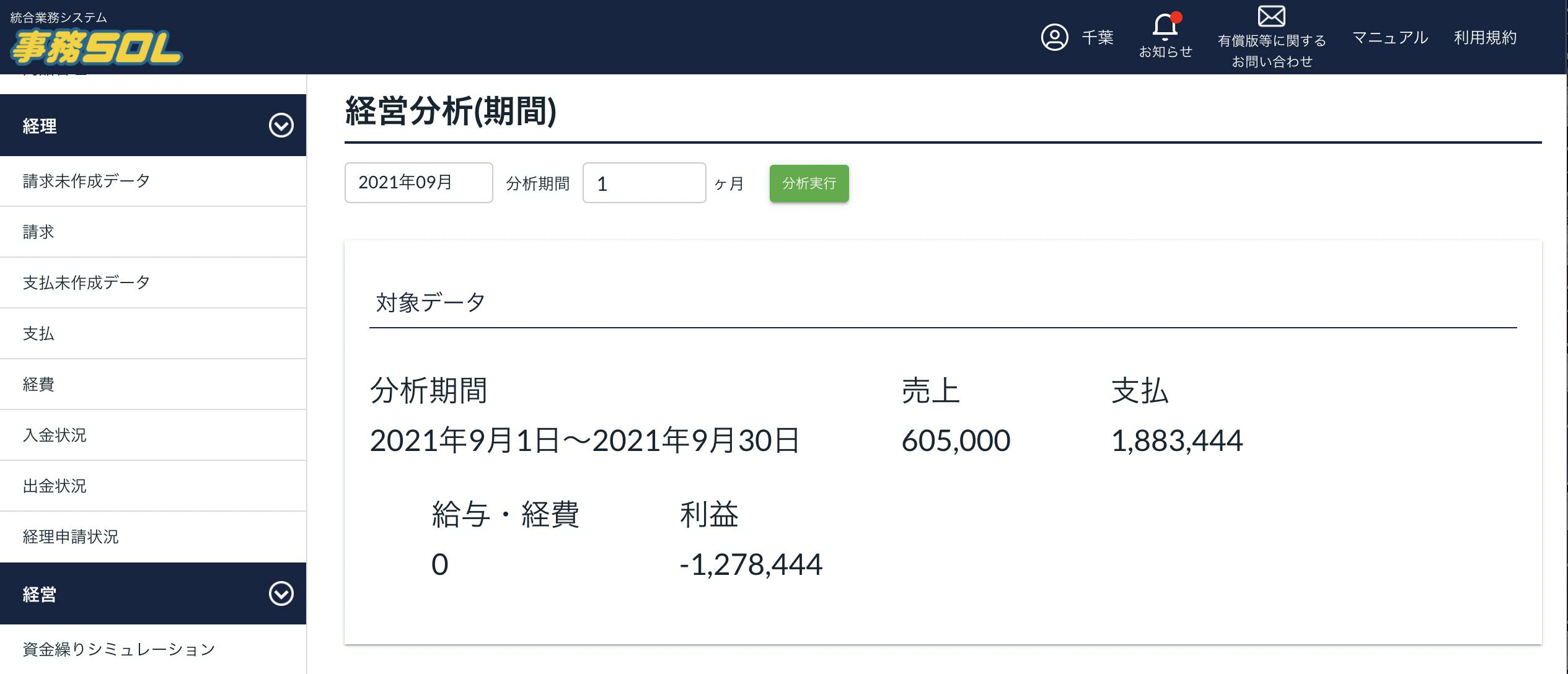1568x674 pixels.
Task: Click the envelope inquiry icon
Action: tap(1271, 17)
